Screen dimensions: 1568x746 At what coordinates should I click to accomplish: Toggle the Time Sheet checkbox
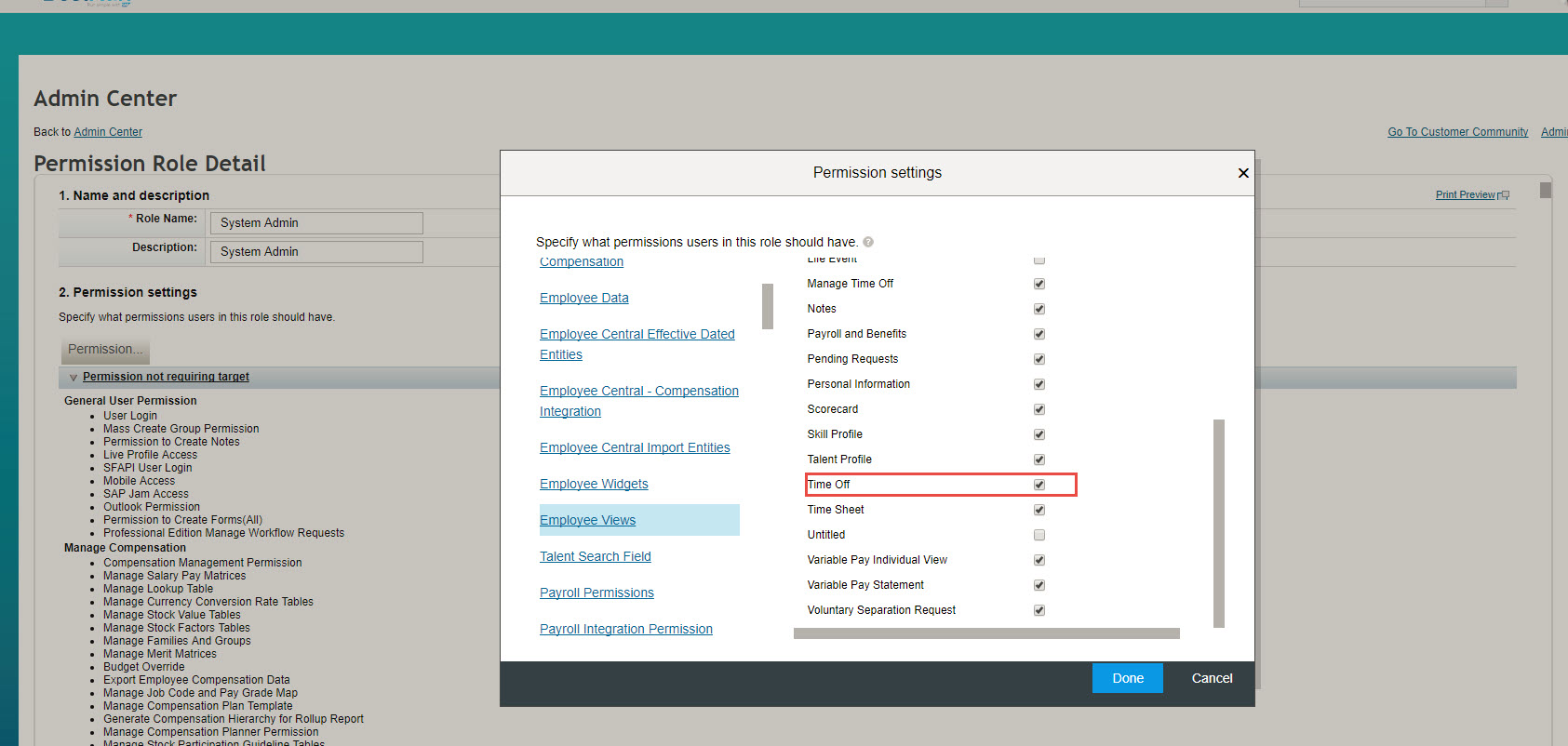1039,510
